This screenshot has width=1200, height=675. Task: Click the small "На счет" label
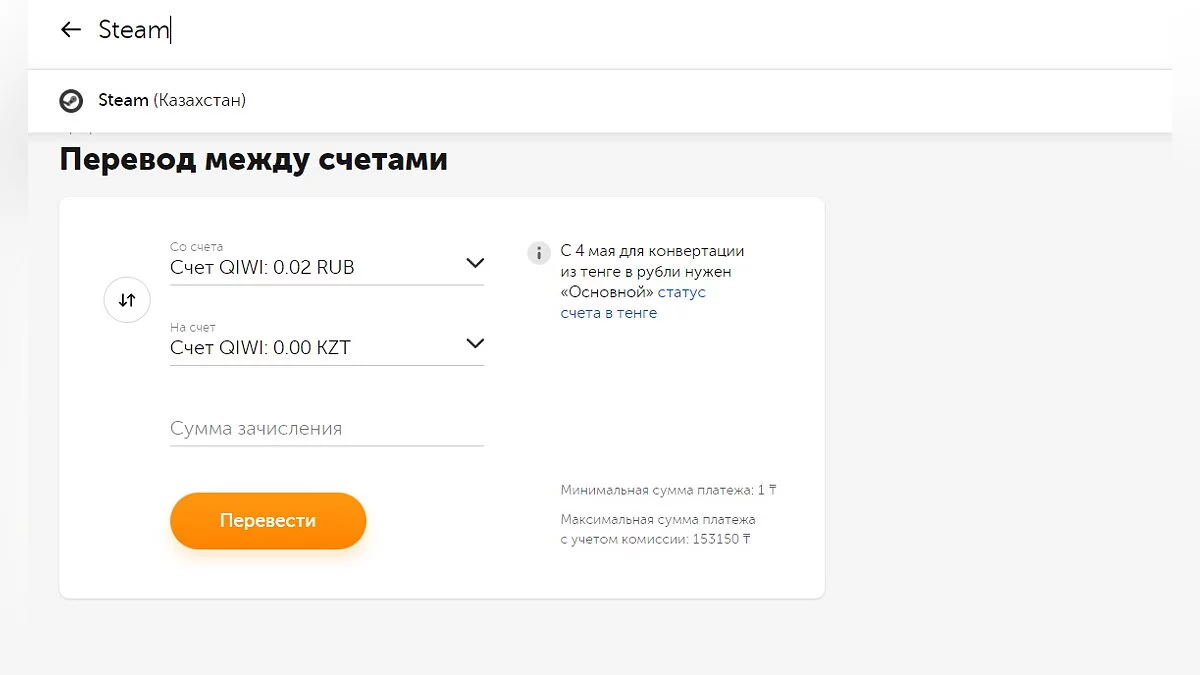[193, 328]
